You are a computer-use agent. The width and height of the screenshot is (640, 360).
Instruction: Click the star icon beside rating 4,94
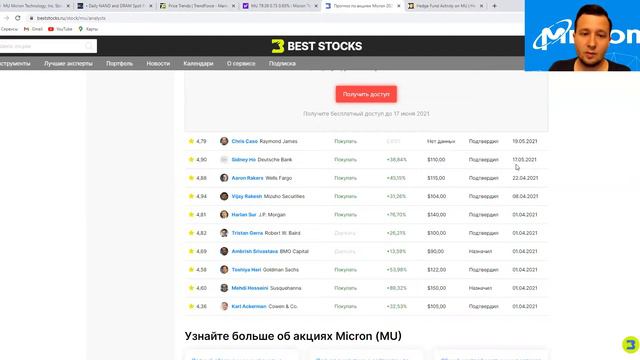[191, 196]
